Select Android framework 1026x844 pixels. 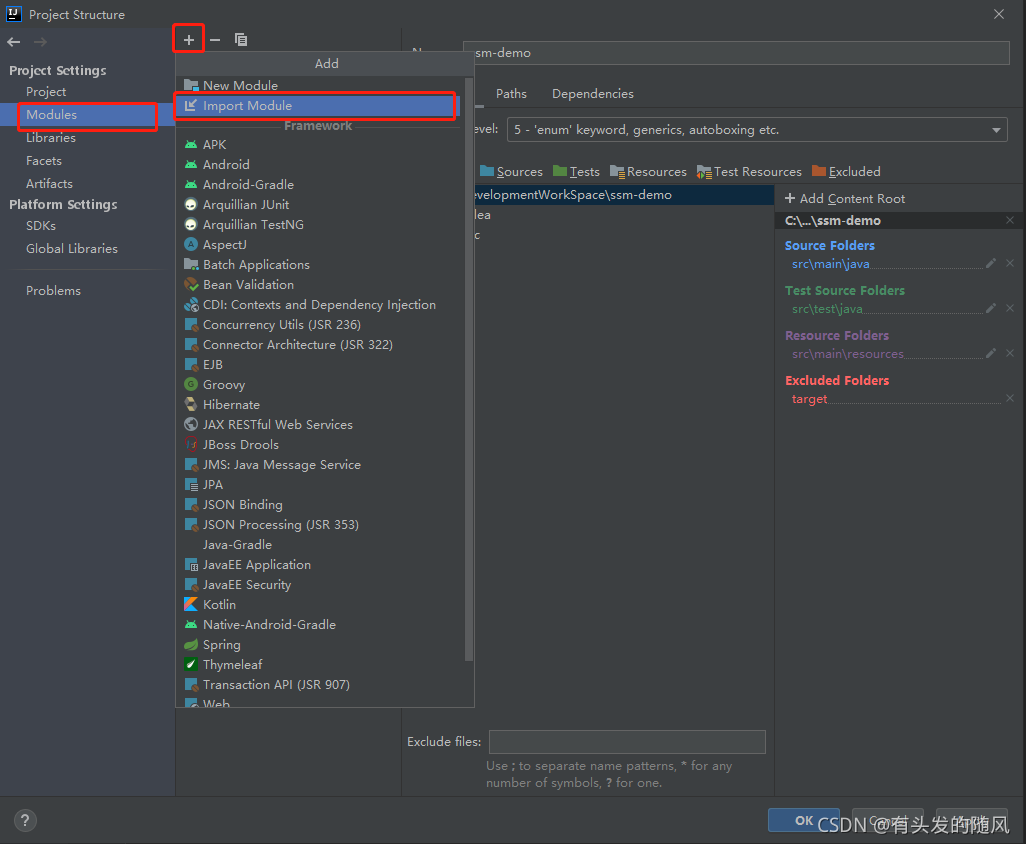click(321, 164)
